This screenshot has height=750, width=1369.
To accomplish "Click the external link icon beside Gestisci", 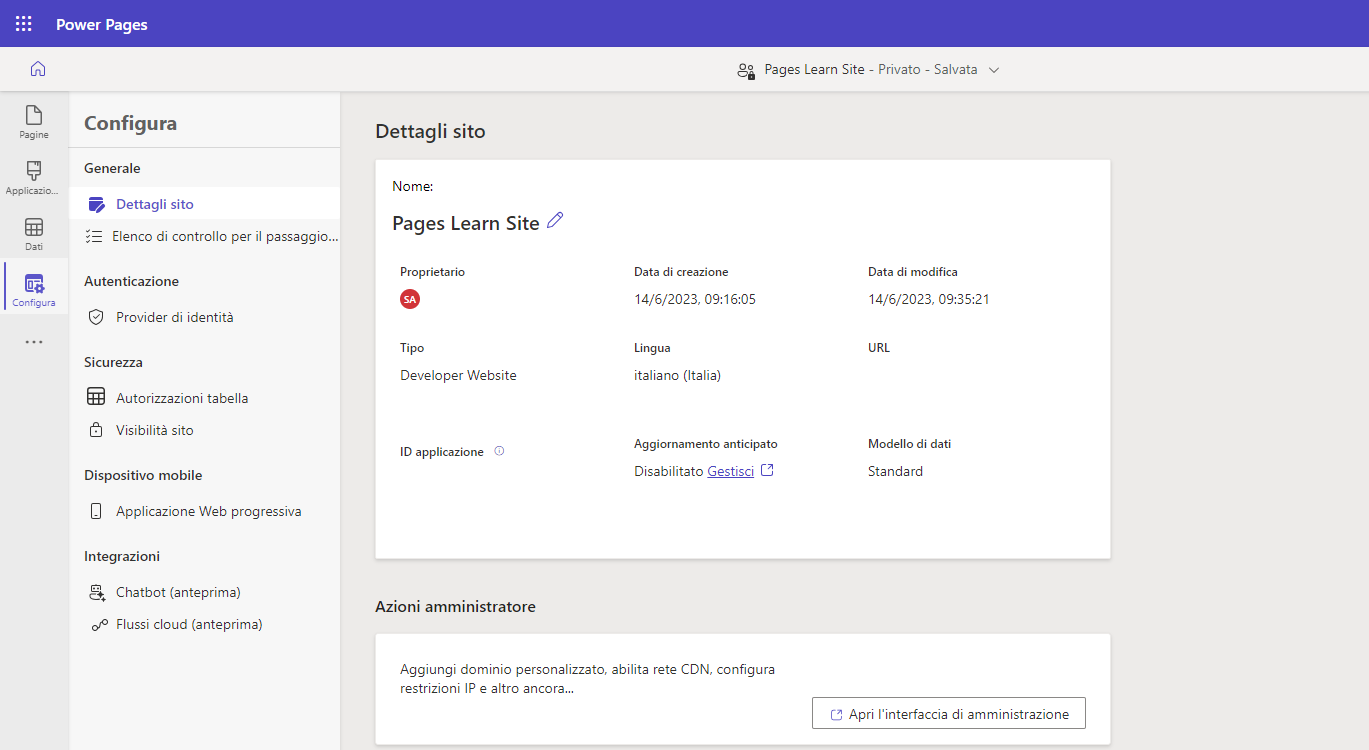I will click(x=767, y=470).
